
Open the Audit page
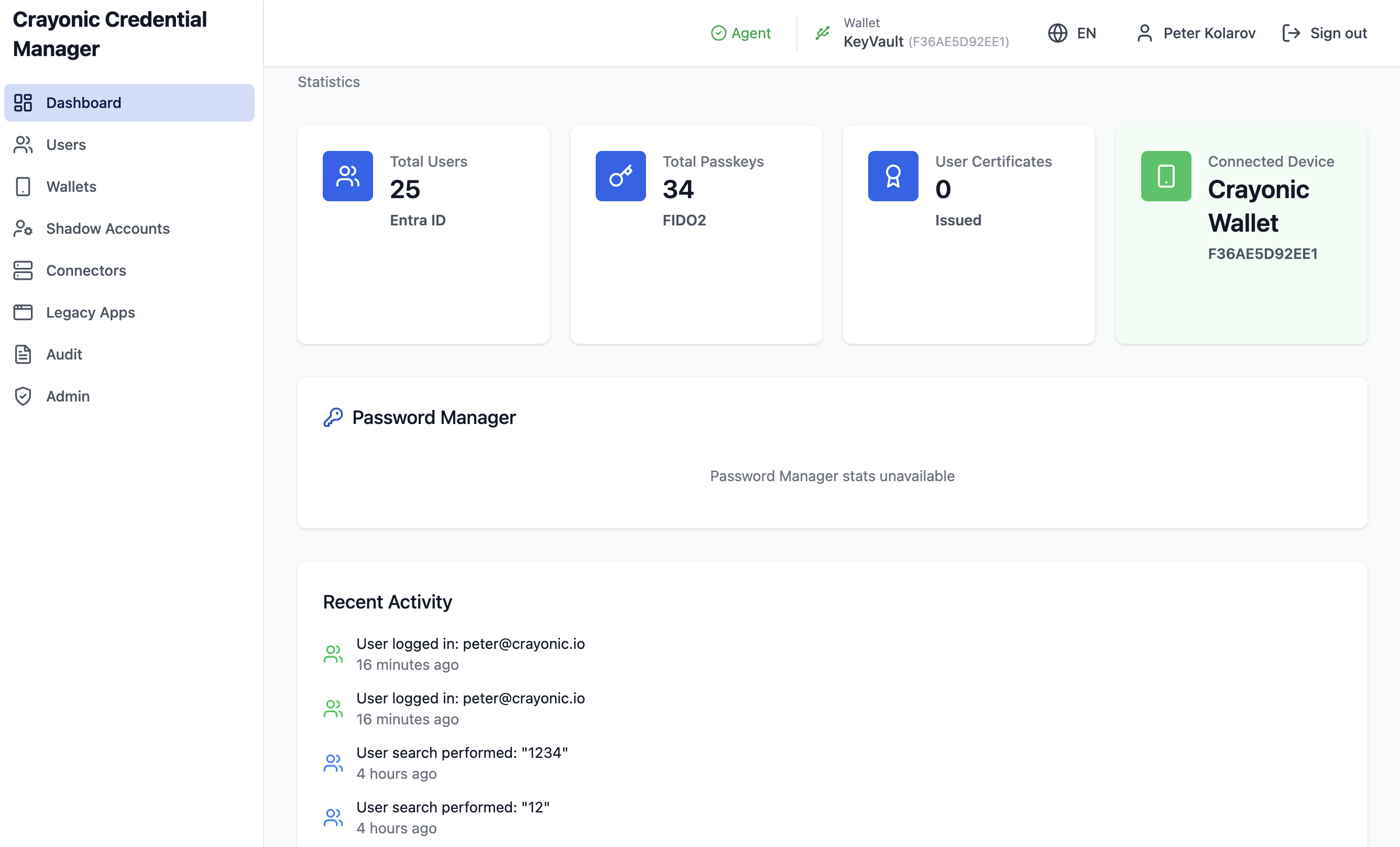click(63, 354)
